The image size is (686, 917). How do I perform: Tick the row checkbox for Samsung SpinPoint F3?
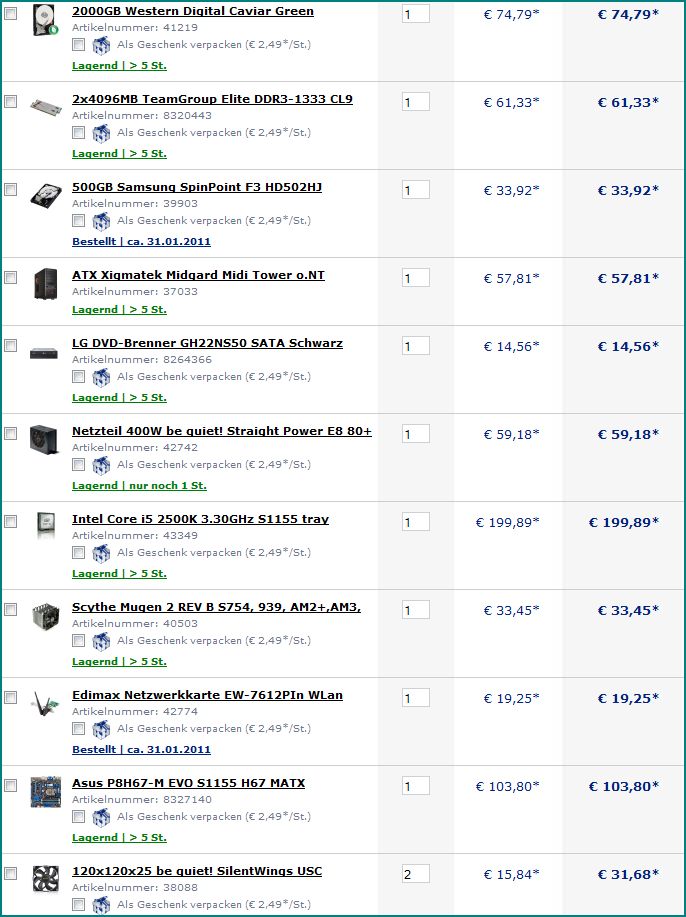click(11, 190)
